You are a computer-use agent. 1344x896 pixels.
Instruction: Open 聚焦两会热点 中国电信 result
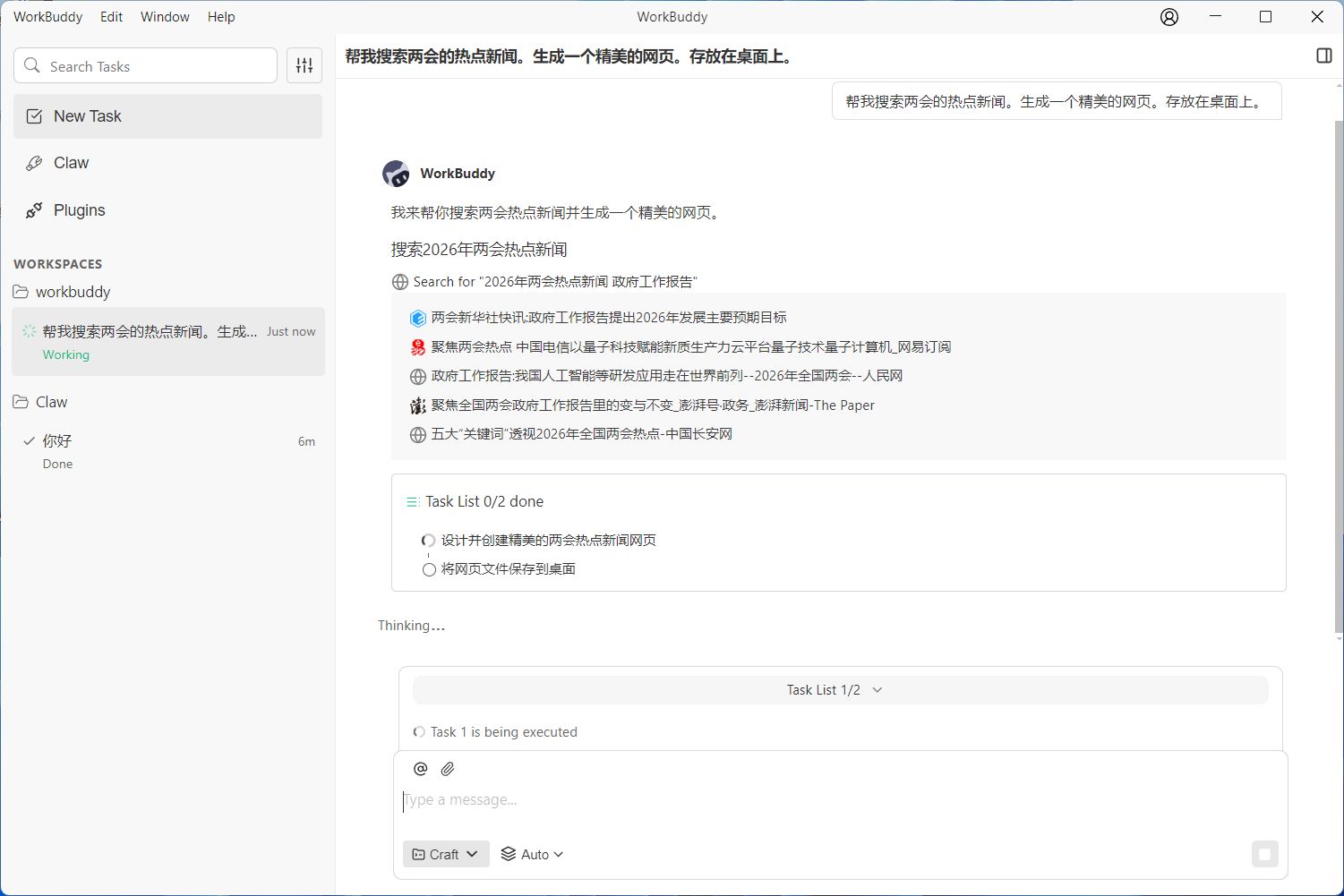691,347
